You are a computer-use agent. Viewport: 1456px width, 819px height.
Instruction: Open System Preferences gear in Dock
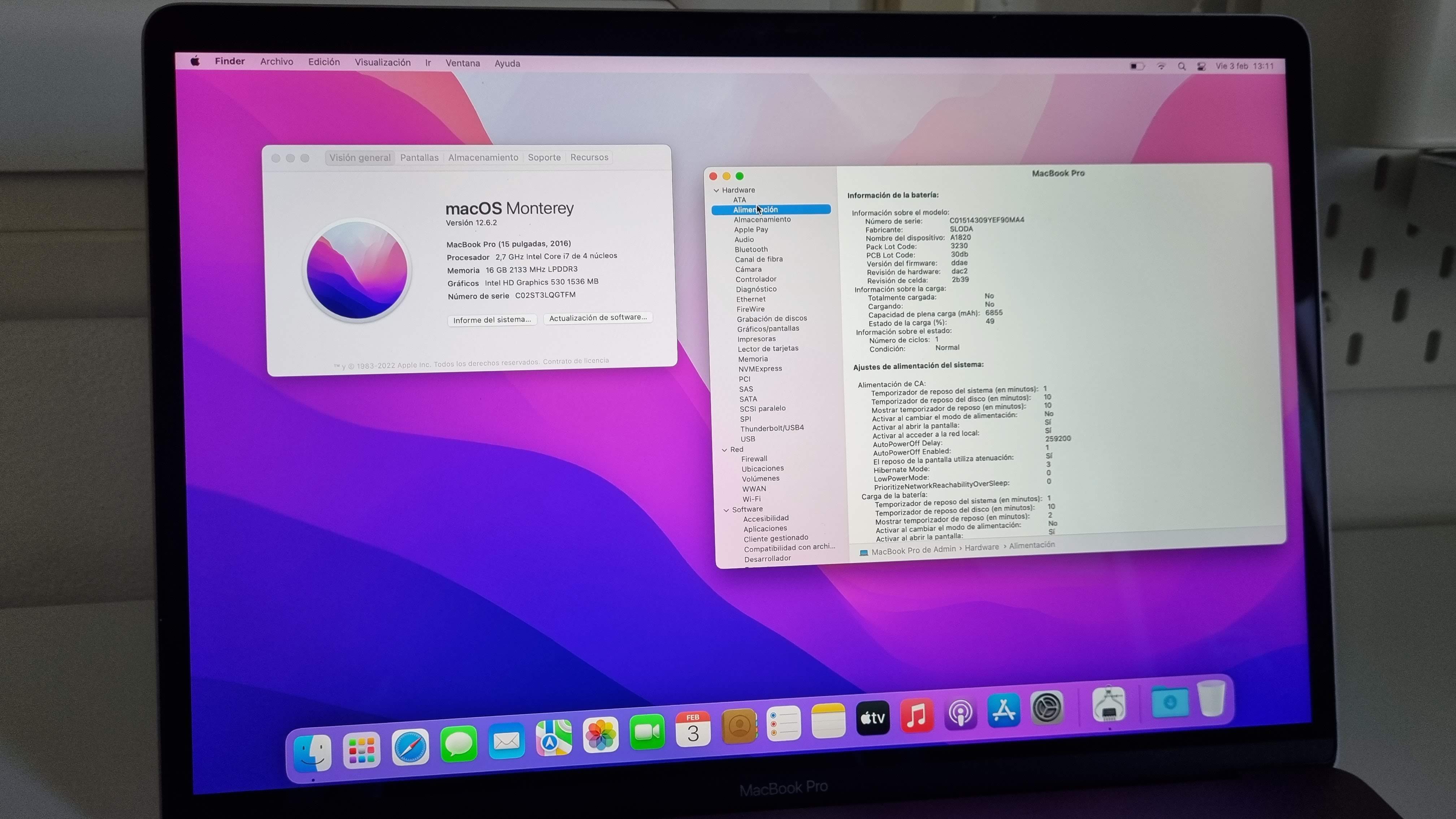(1047, 707)
